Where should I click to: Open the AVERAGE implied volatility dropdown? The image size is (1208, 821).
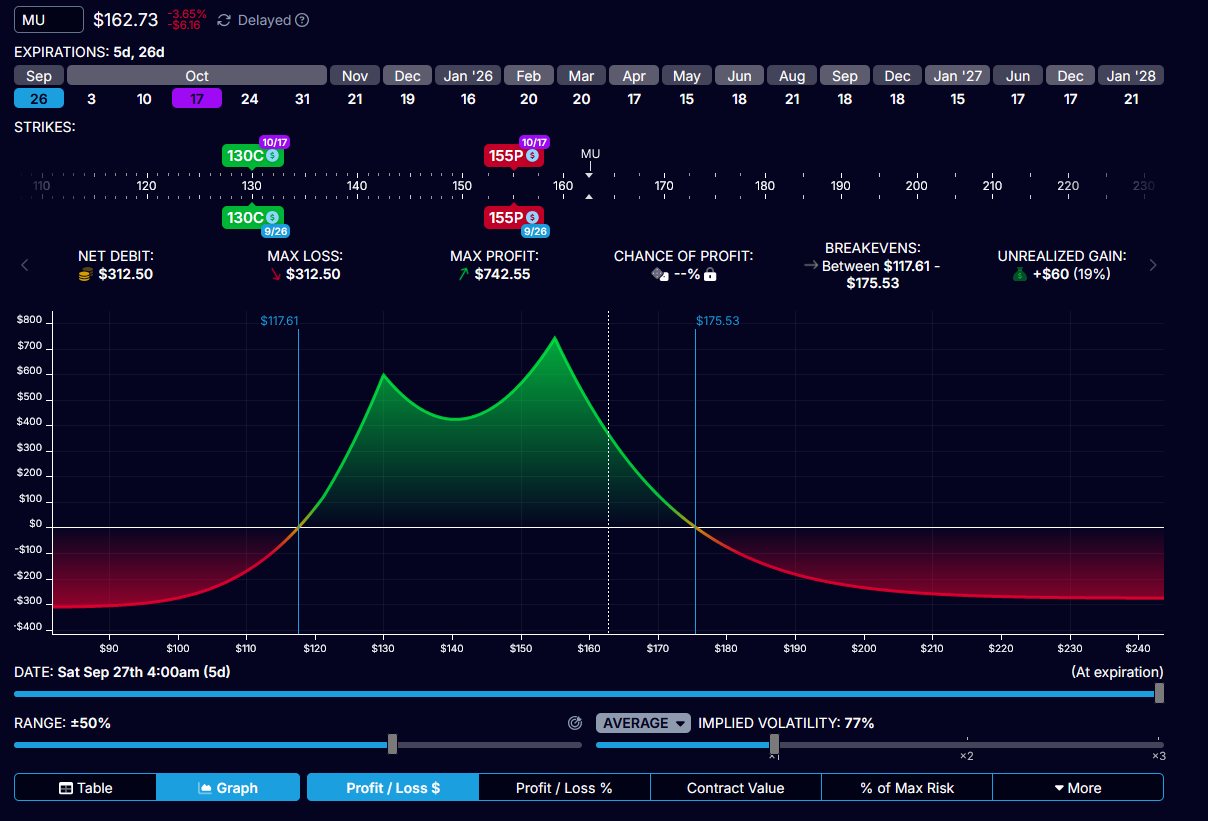[643, 722]
